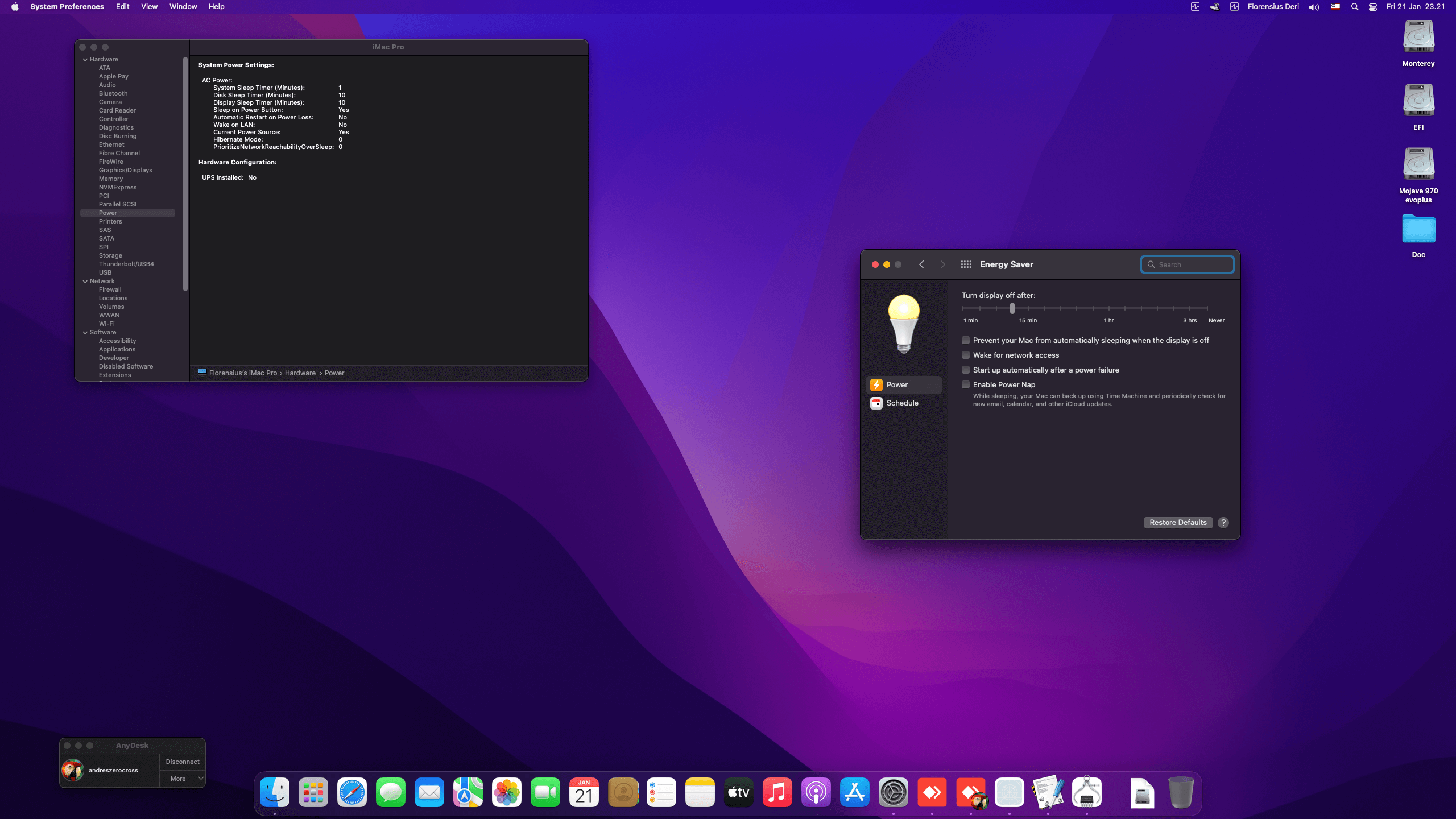Click Disconnect in AnyDesk panel
Image resolution: width=1456 pixels, height=819 pixels.
[x=182, y=762]
